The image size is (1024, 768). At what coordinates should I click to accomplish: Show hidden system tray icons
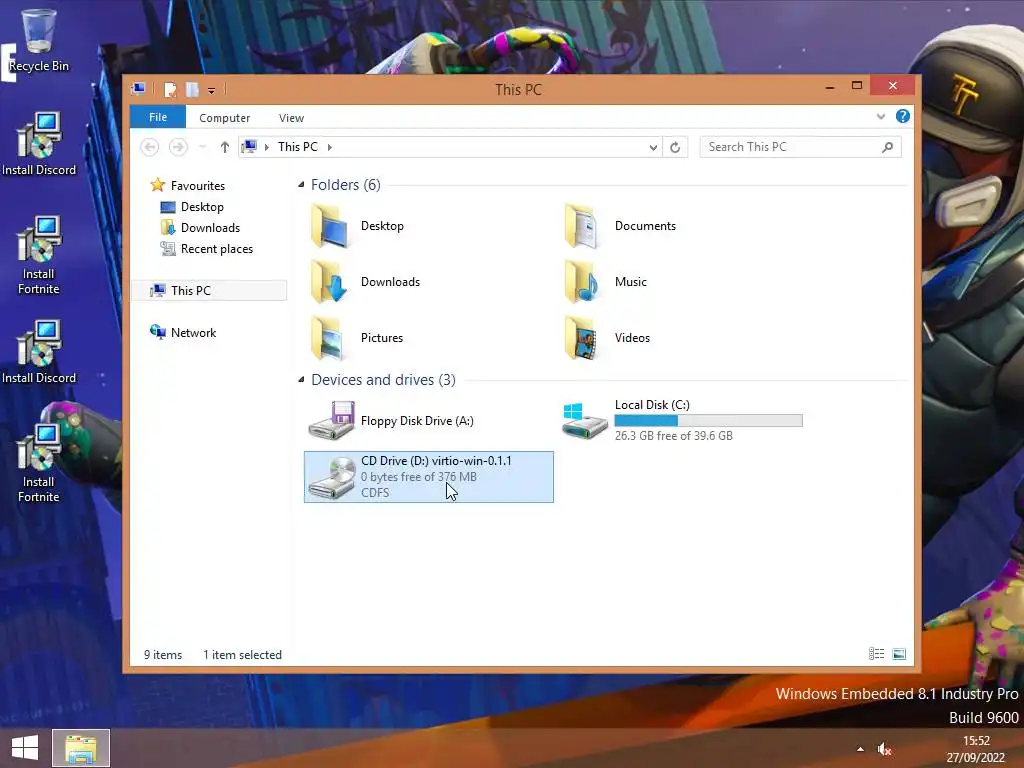[x=860, y=749]
